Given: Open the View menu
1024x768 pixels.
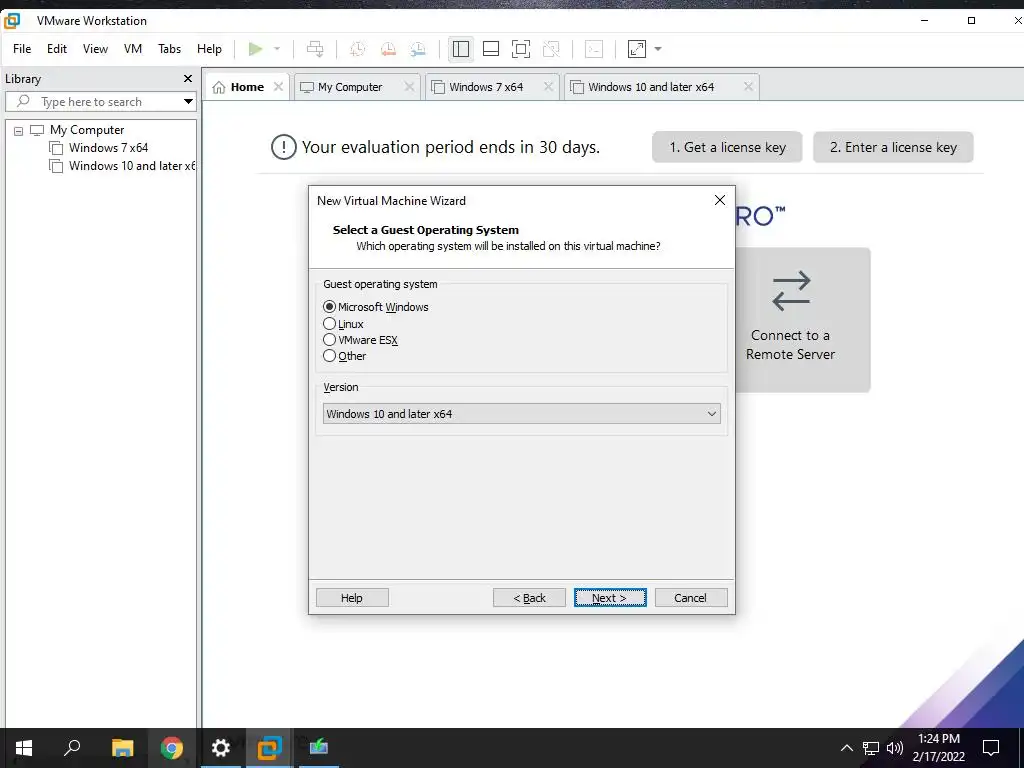Looking at the screenshot, I should [95, 49].
